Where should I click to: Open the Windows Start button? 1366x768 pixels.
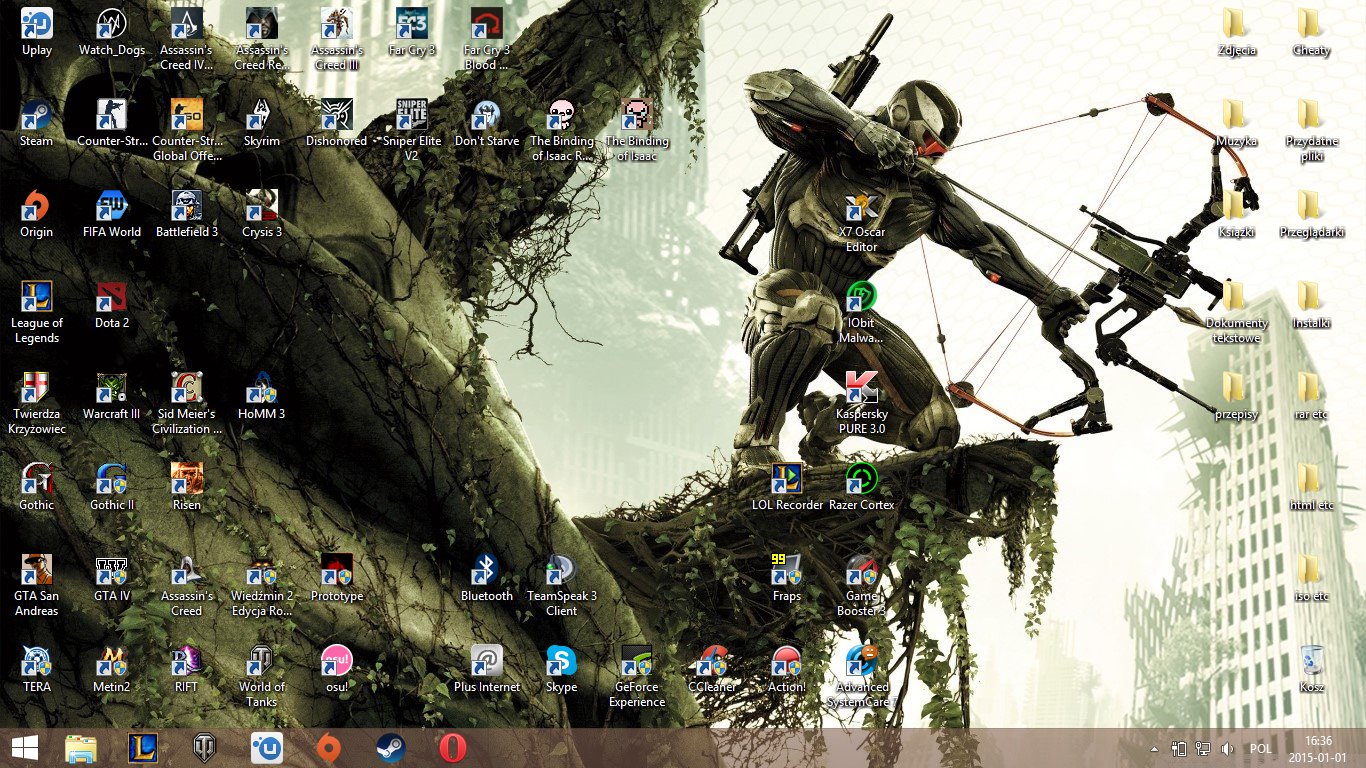pyautogui.click(x=25, y=748)
